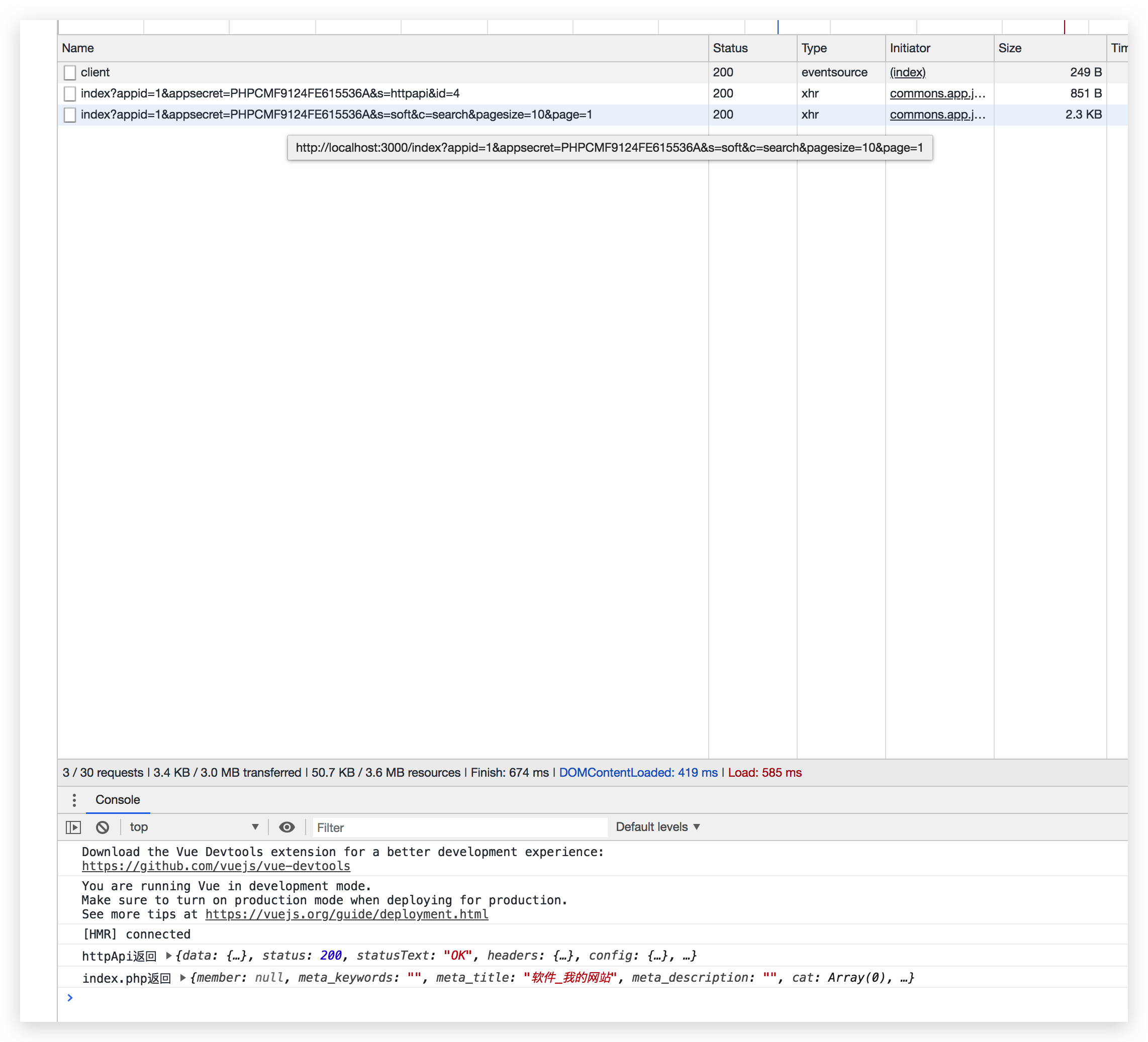
Task: Sort requests by Type column header
Action: click(840, 48)
